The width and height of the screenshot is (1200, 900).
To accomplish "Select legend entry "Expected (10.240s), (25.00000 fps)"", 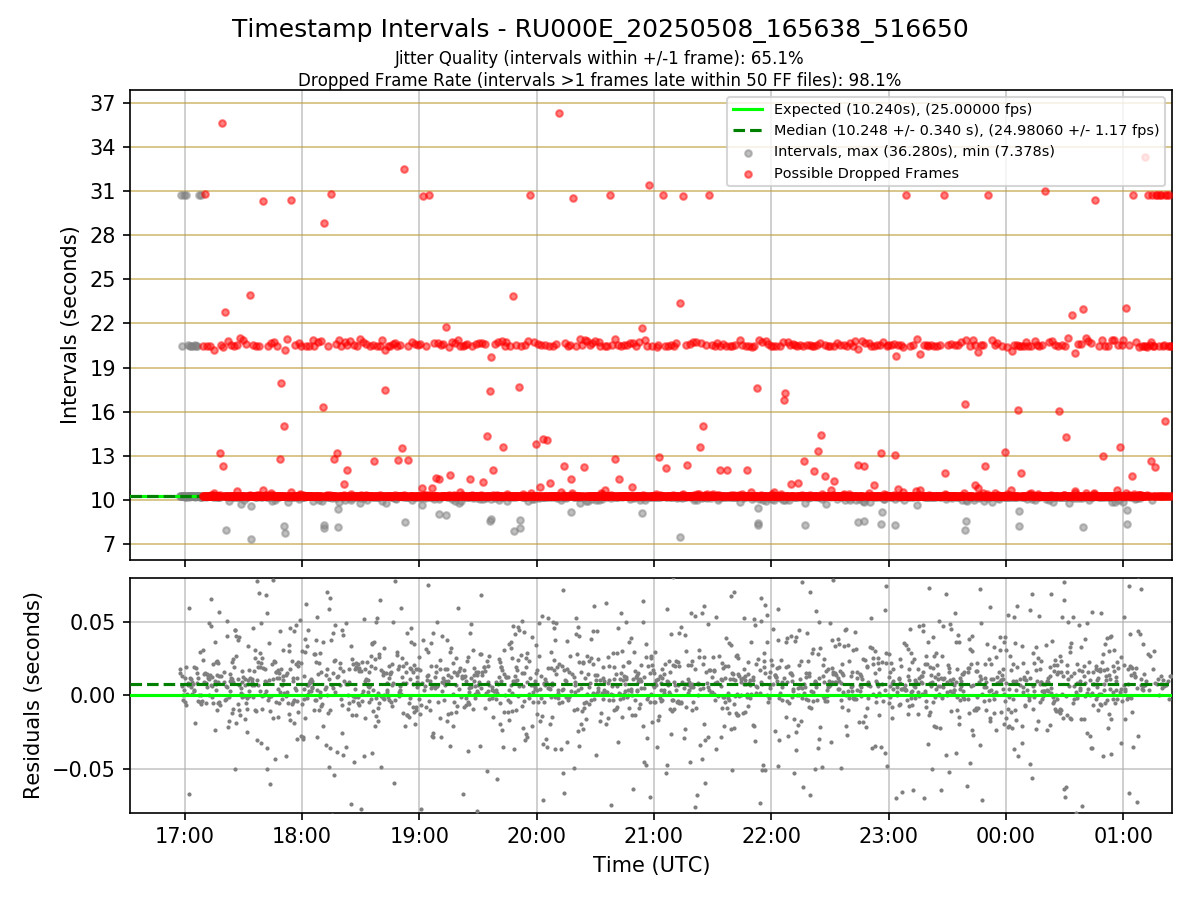I will click(x=903, y=109).
